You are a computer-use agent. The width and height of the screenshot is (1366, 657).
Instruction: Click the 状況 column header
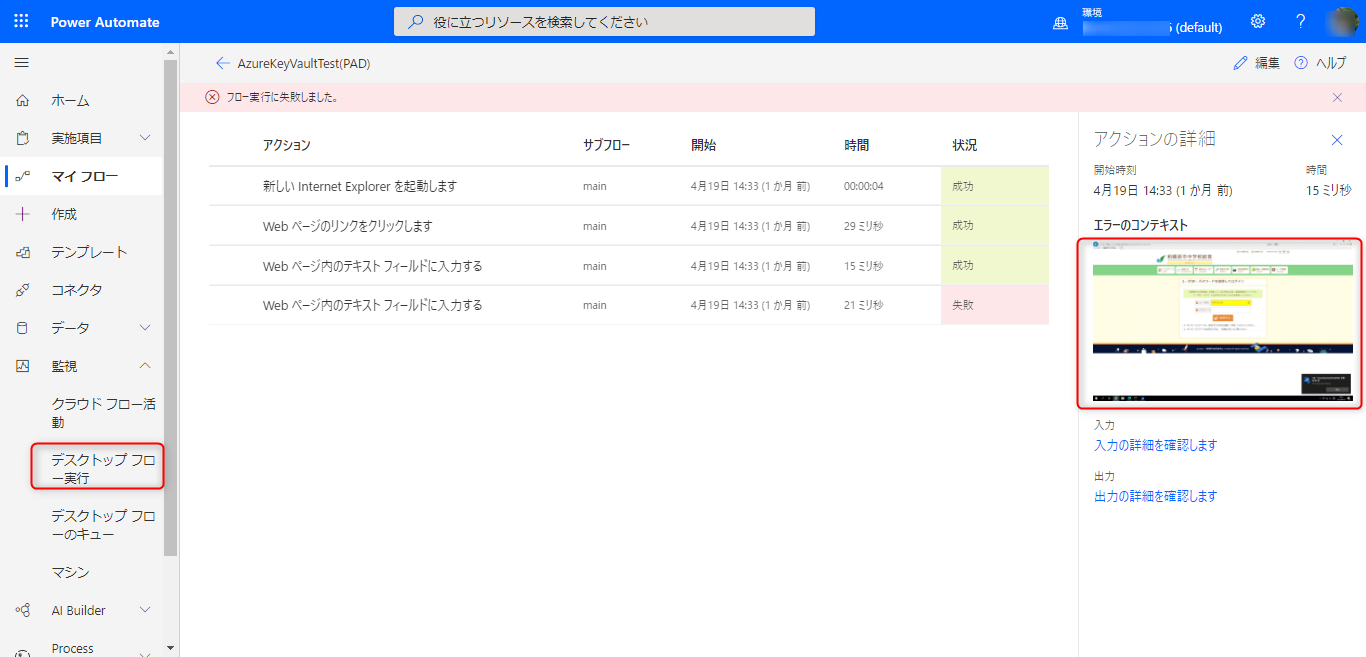[x=965, y=145]
